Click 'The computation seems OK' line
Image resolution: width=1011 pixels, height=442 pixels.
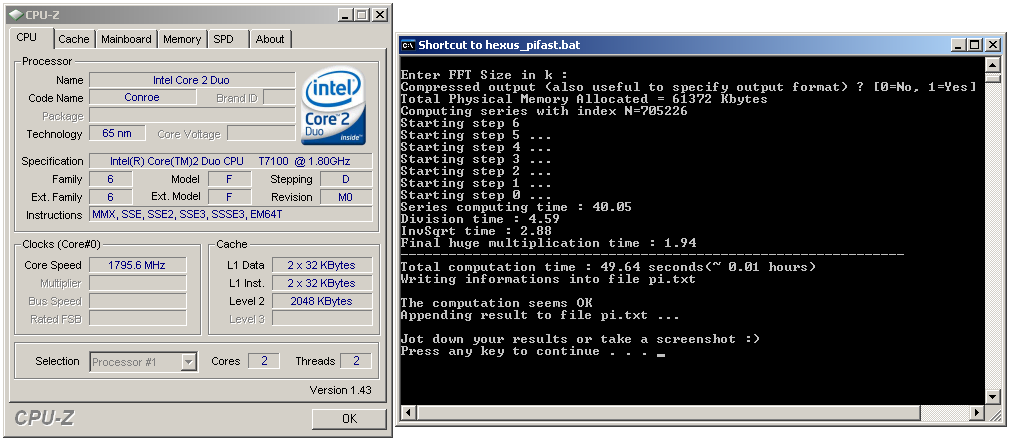pyautogui.click(x=496, y=303)
